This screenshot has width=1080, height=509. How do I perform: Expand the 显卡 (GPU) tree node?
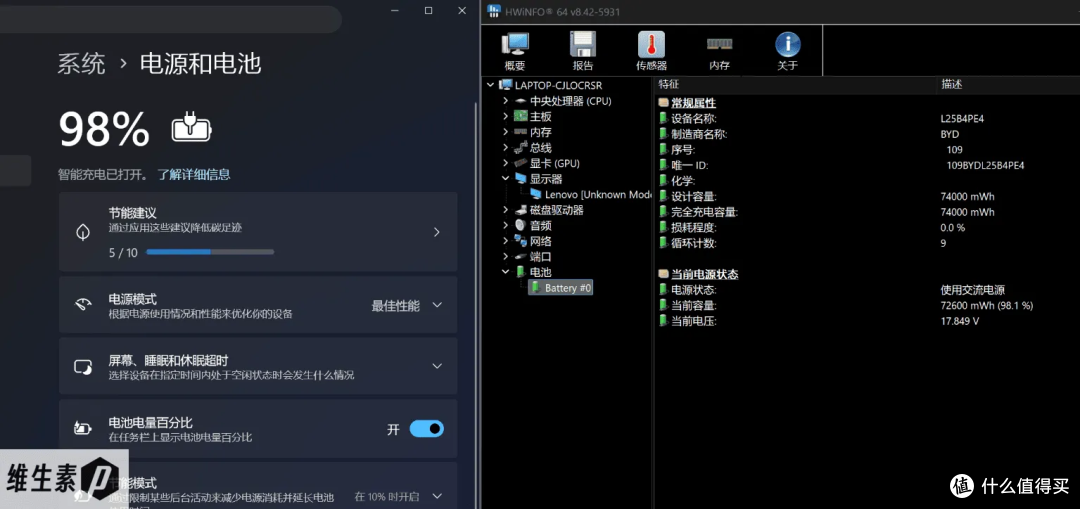pyautogui.click(x=506, y=163)
